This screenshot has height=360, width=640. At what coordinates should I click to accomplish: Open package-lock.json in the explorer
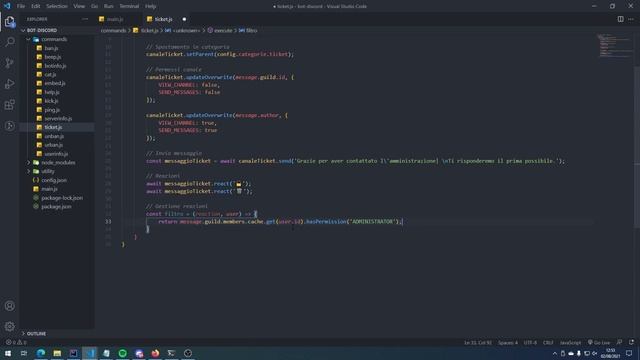62,198
